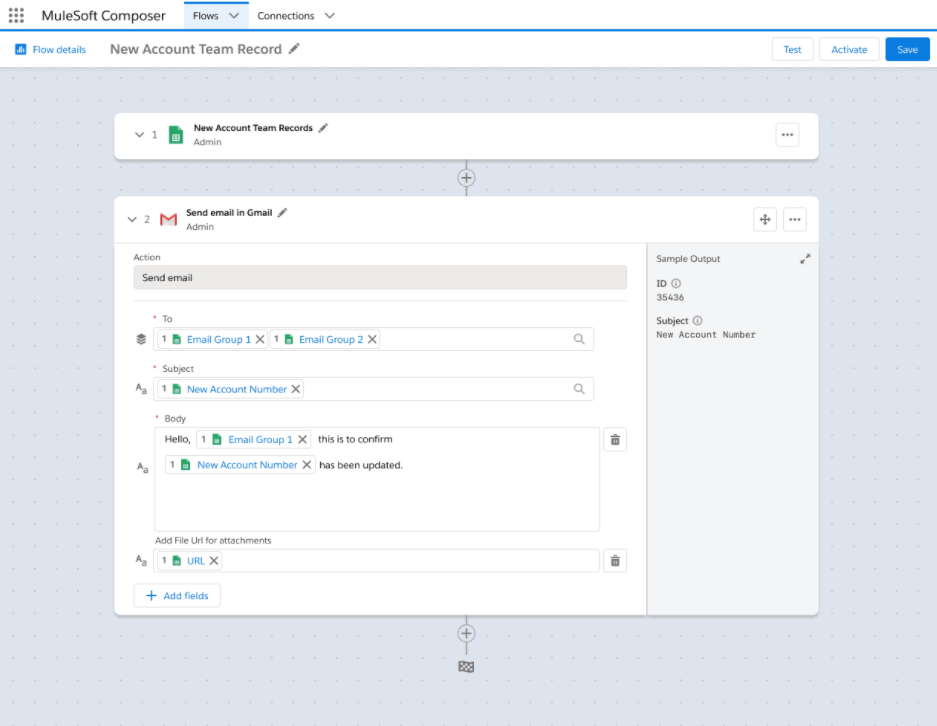
Task: Open the overflow menu on step 1
Action: (787, 134)
